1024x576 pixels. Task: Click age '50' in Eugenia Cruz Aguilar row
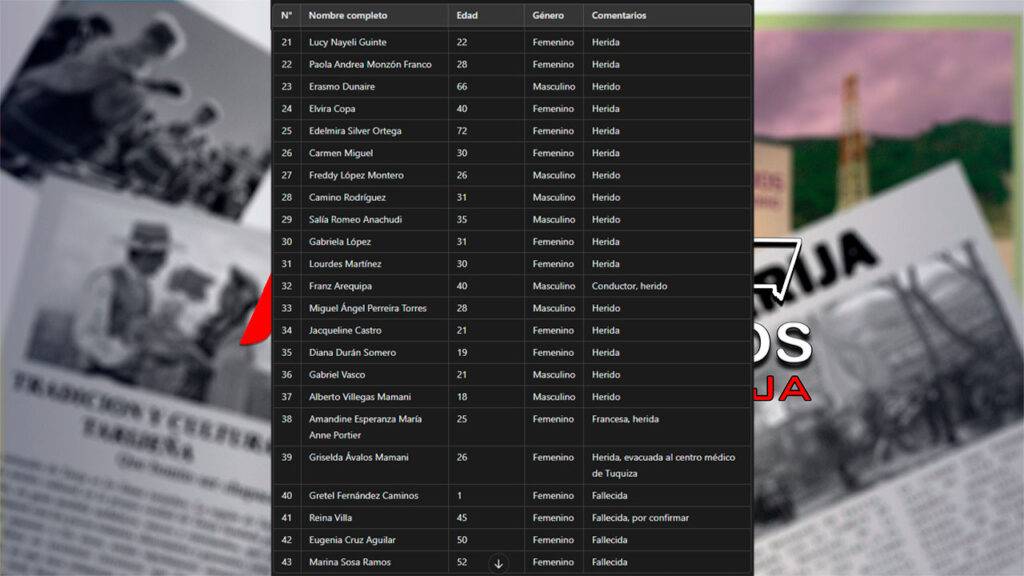(x=462, y=541)
